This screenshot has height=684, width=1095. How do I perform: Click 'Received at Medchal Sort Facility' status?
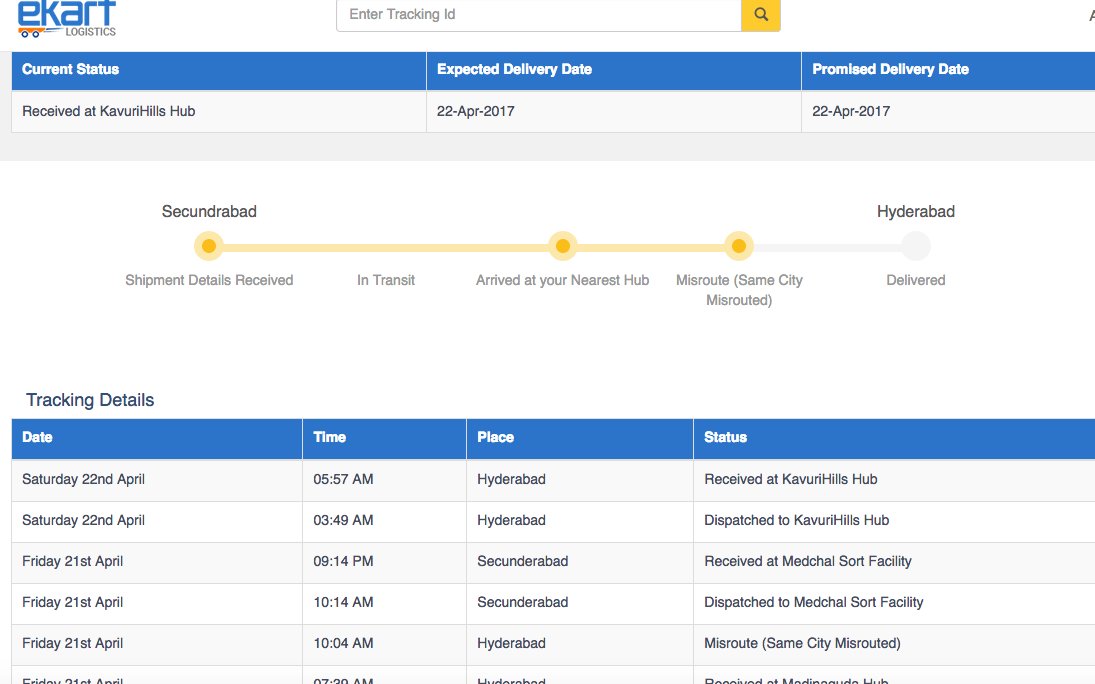pos(807,562)
